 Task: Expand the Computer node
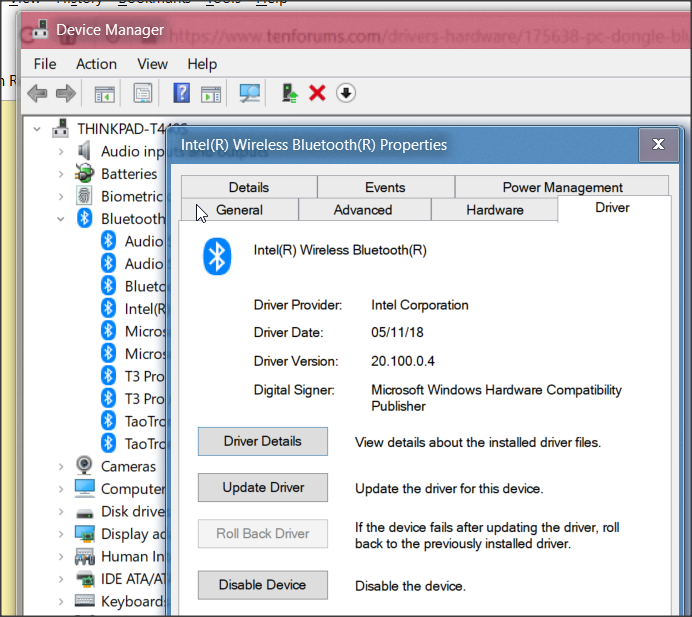click(61, 489)
